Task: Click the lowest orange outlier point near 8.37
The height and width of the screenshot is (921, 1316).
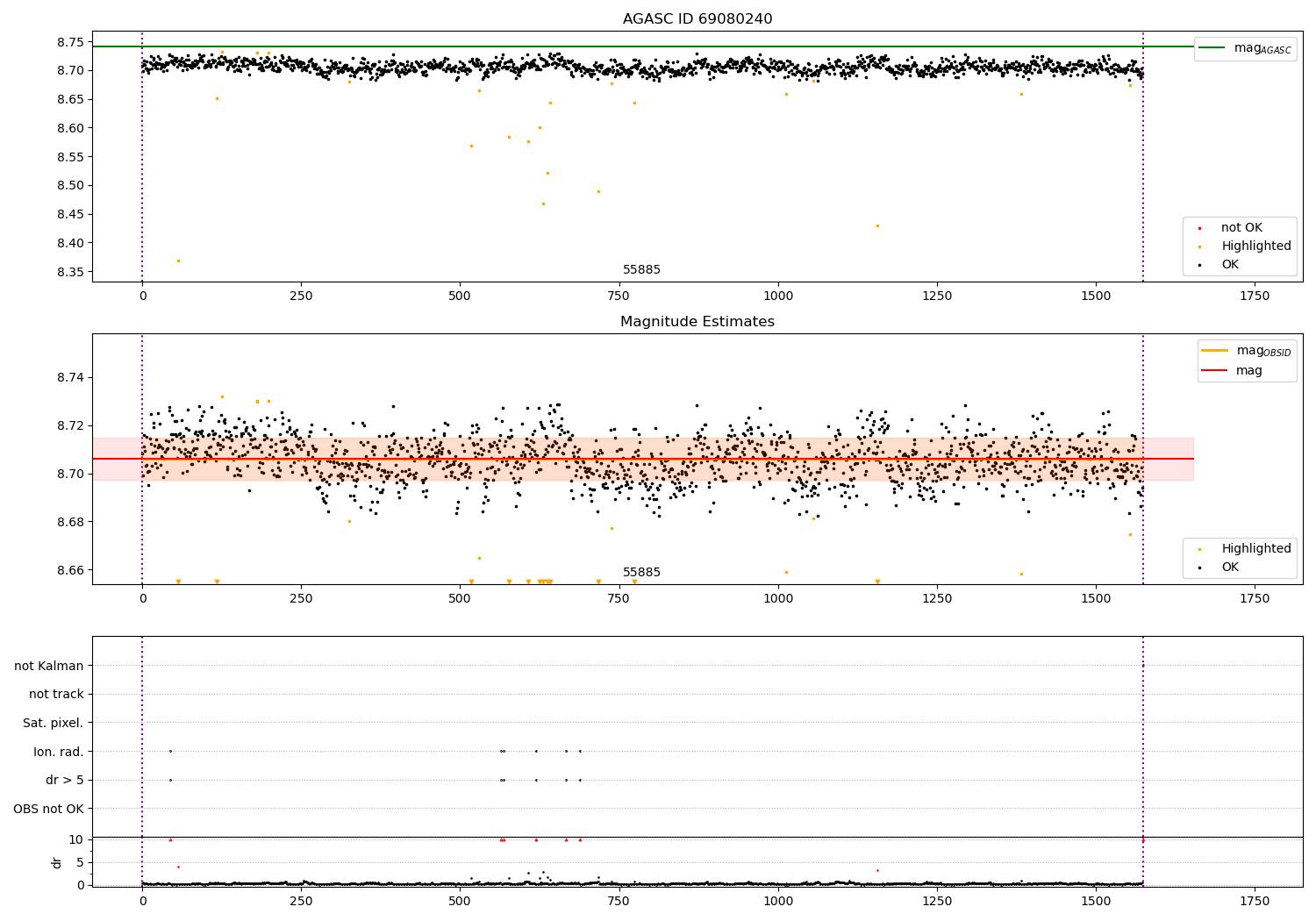Action: pyautogui.click(x=178, y=261)
